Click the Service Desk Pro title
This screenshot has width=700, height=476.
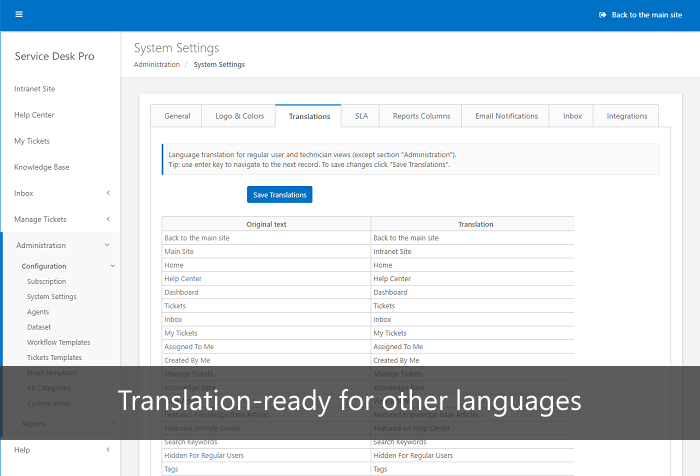[54, 56]
